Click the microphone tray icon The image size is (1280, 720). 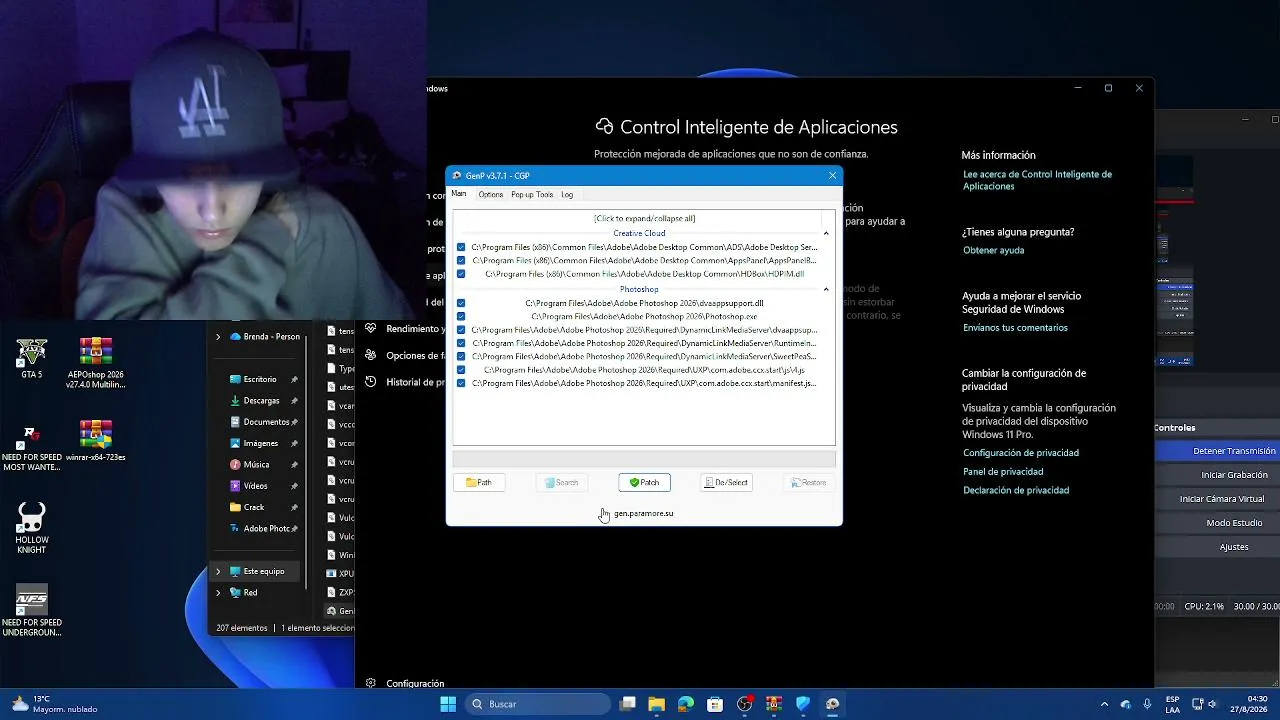[1147, 704]
